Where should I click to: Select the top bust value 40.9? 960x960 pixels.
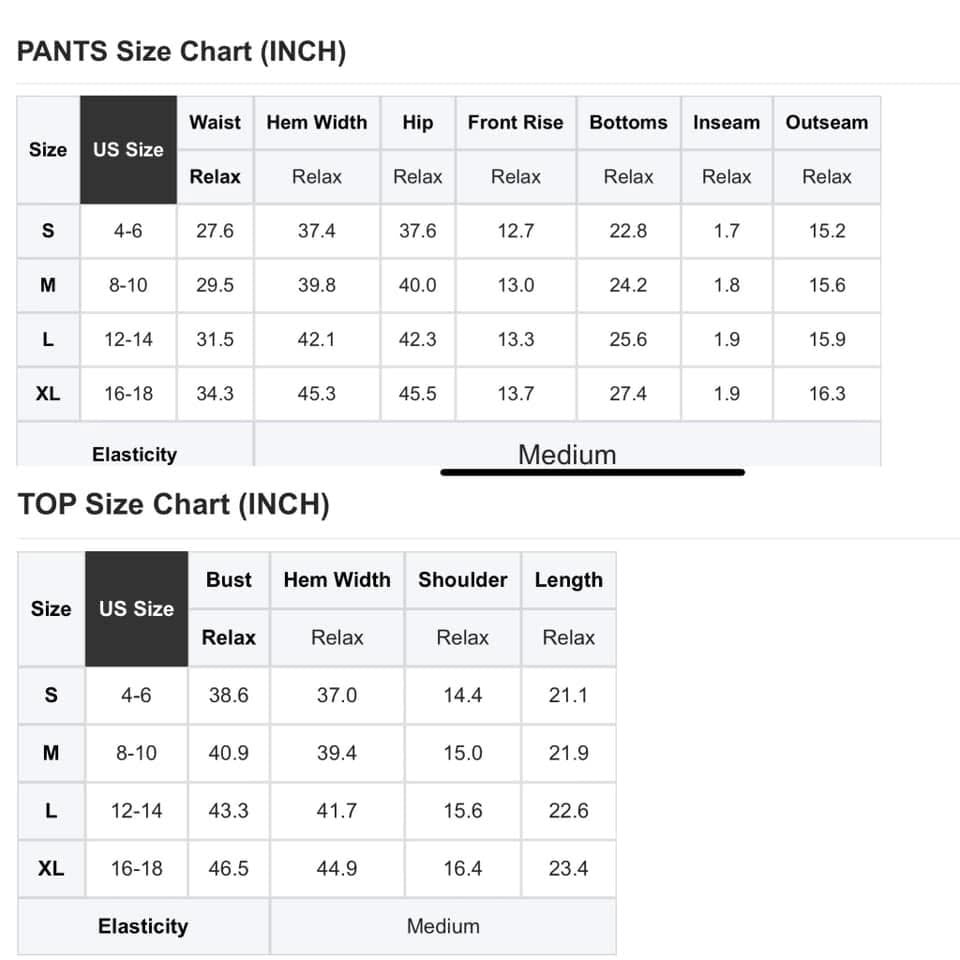[228, 753]
